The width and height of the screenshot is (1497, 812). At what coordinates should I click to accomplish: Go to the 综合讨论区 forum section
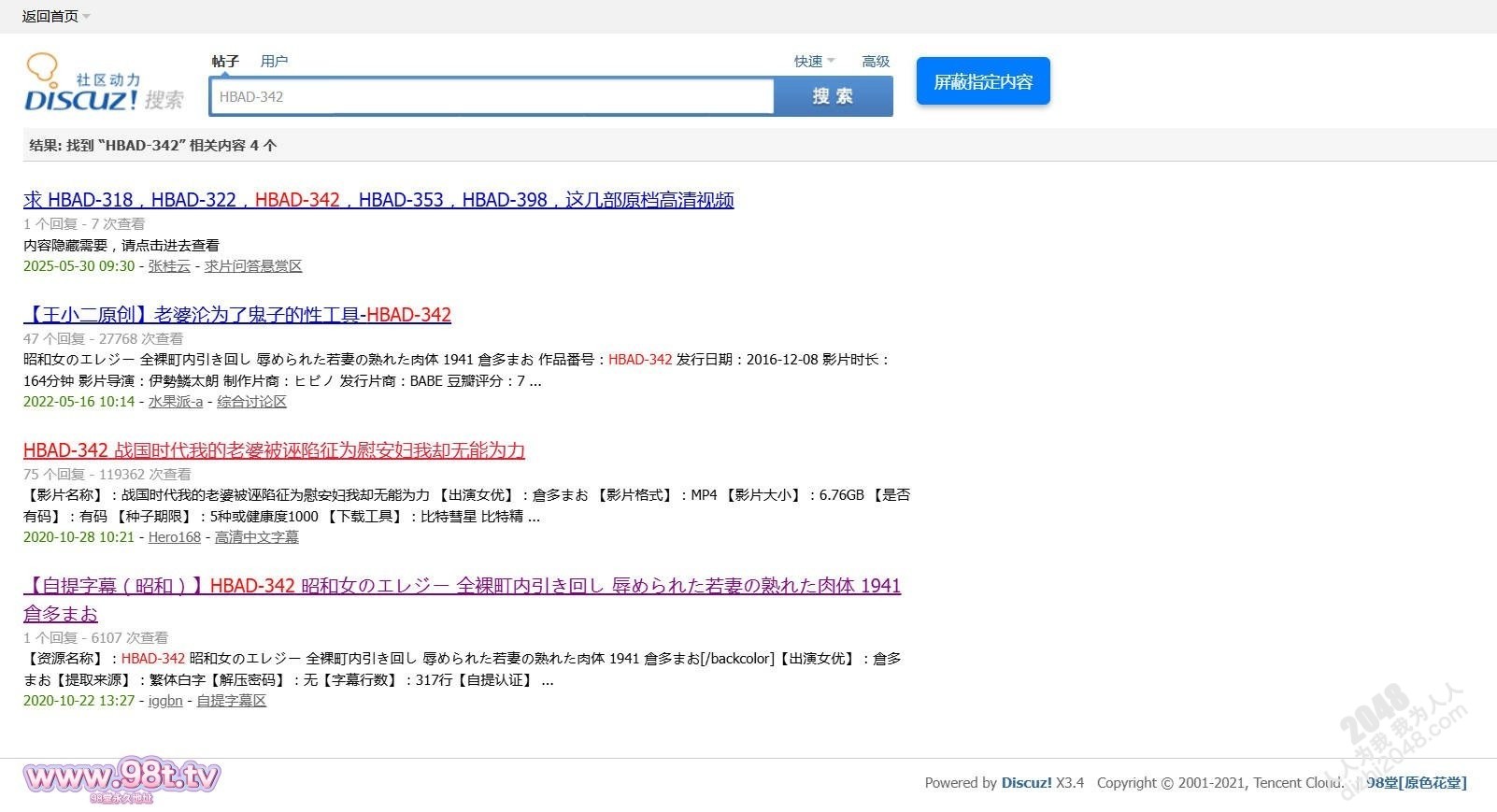(252, 402)
